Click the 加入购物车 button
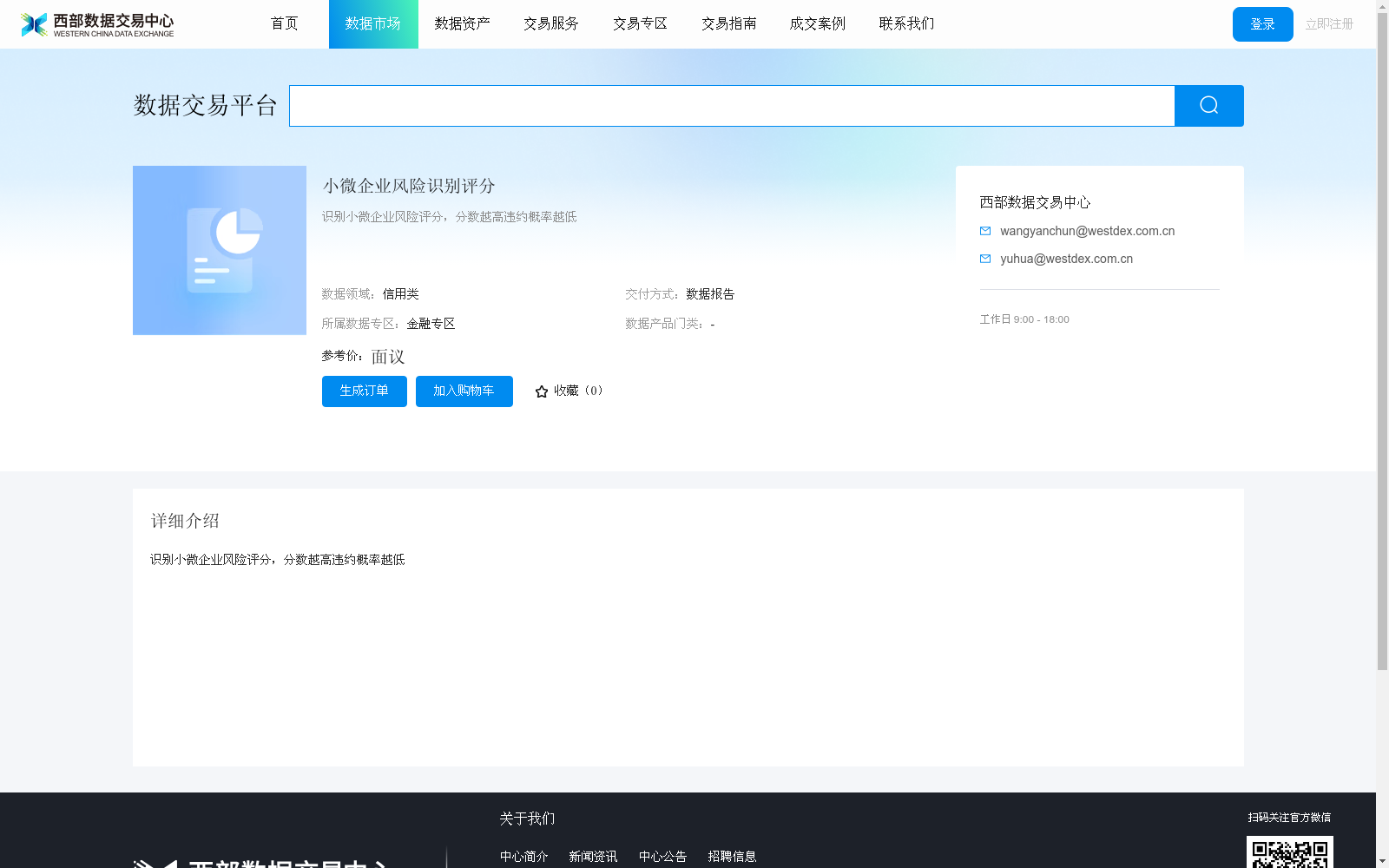Viewport: 1389px width, 868px height. (x=464, y=391)
